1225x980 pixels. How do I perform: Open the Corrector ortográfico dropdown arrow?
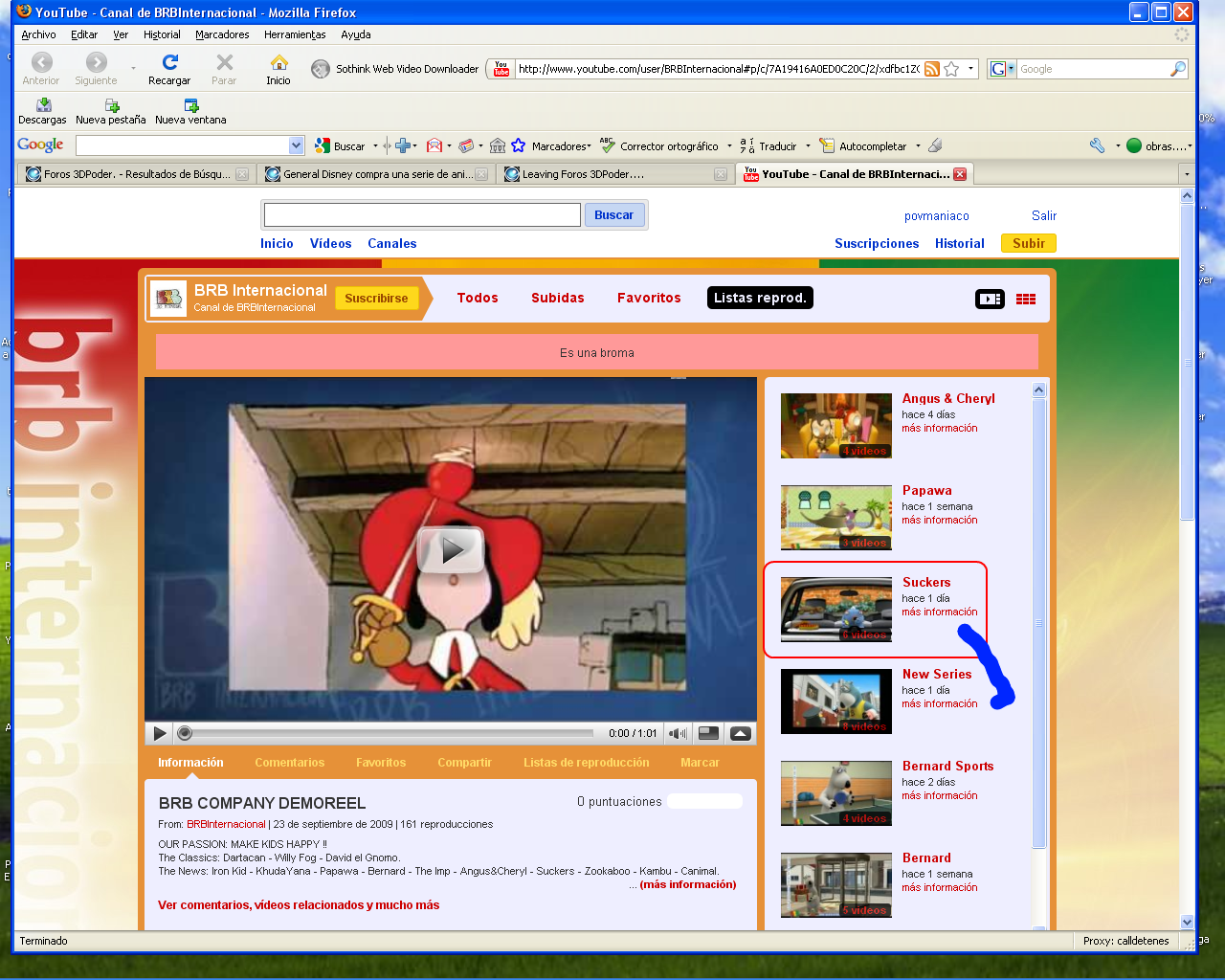pyautogui.click(x=729, y=146)
